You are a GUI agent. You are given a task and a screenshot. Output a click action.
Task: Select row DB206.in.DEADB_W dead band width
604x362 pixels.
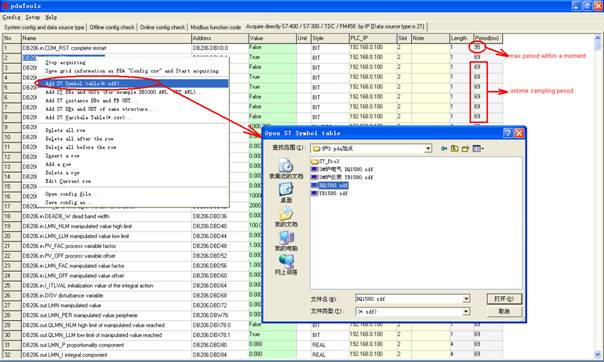coord(106,216)
